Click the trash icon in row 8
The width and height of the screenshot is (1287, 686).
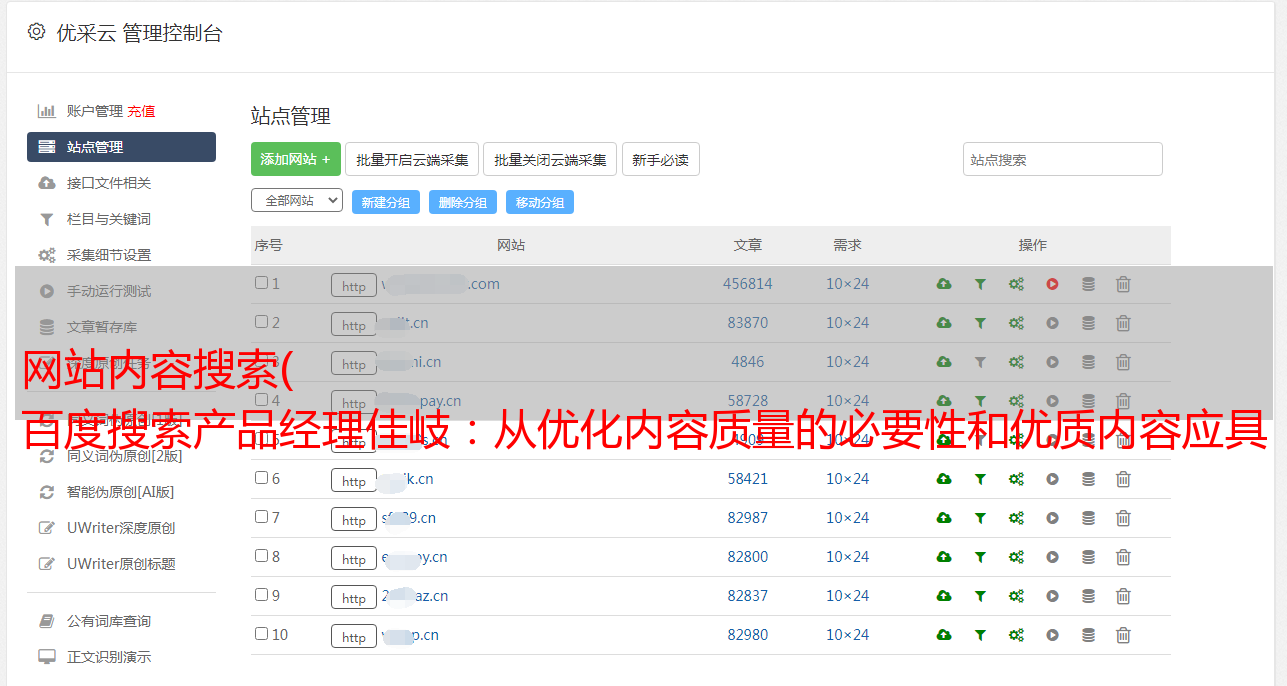pyautogui.click(x=1123, y=557)
